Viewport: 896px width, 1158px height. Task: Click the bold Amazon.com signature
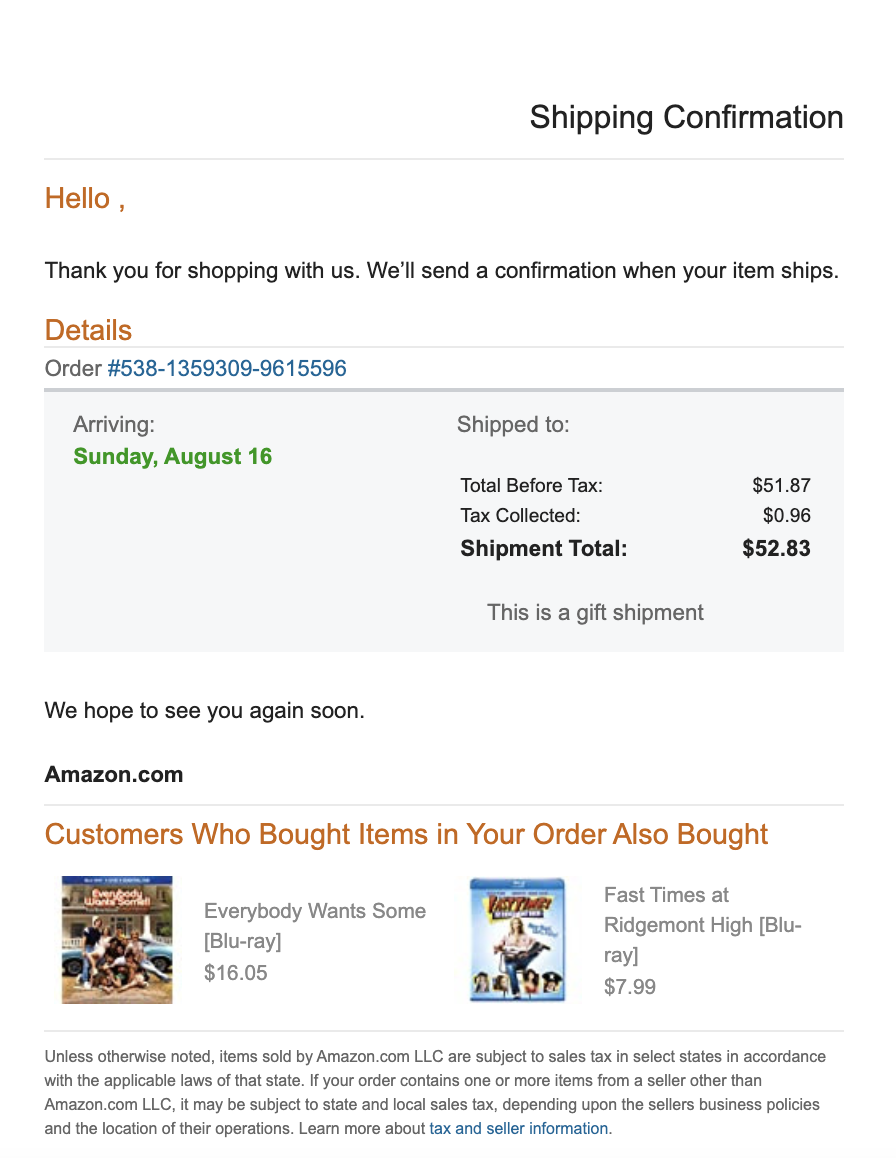[x=114, y=774]
